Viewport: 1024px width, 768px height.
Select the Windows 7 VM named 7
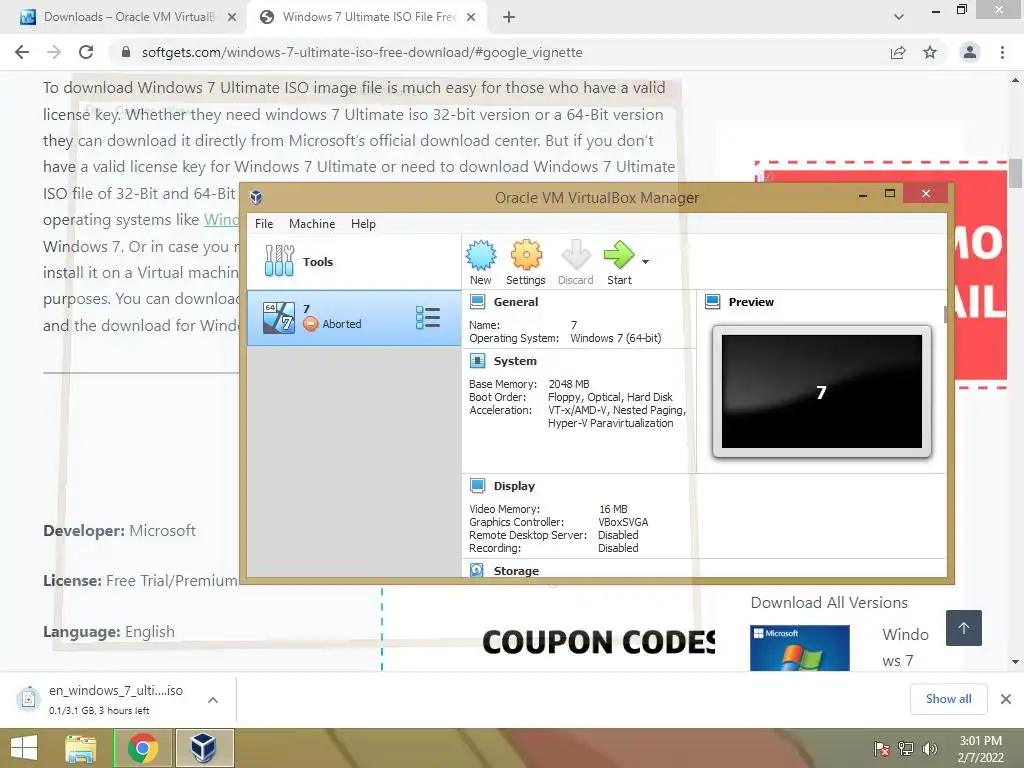(353, 318)
